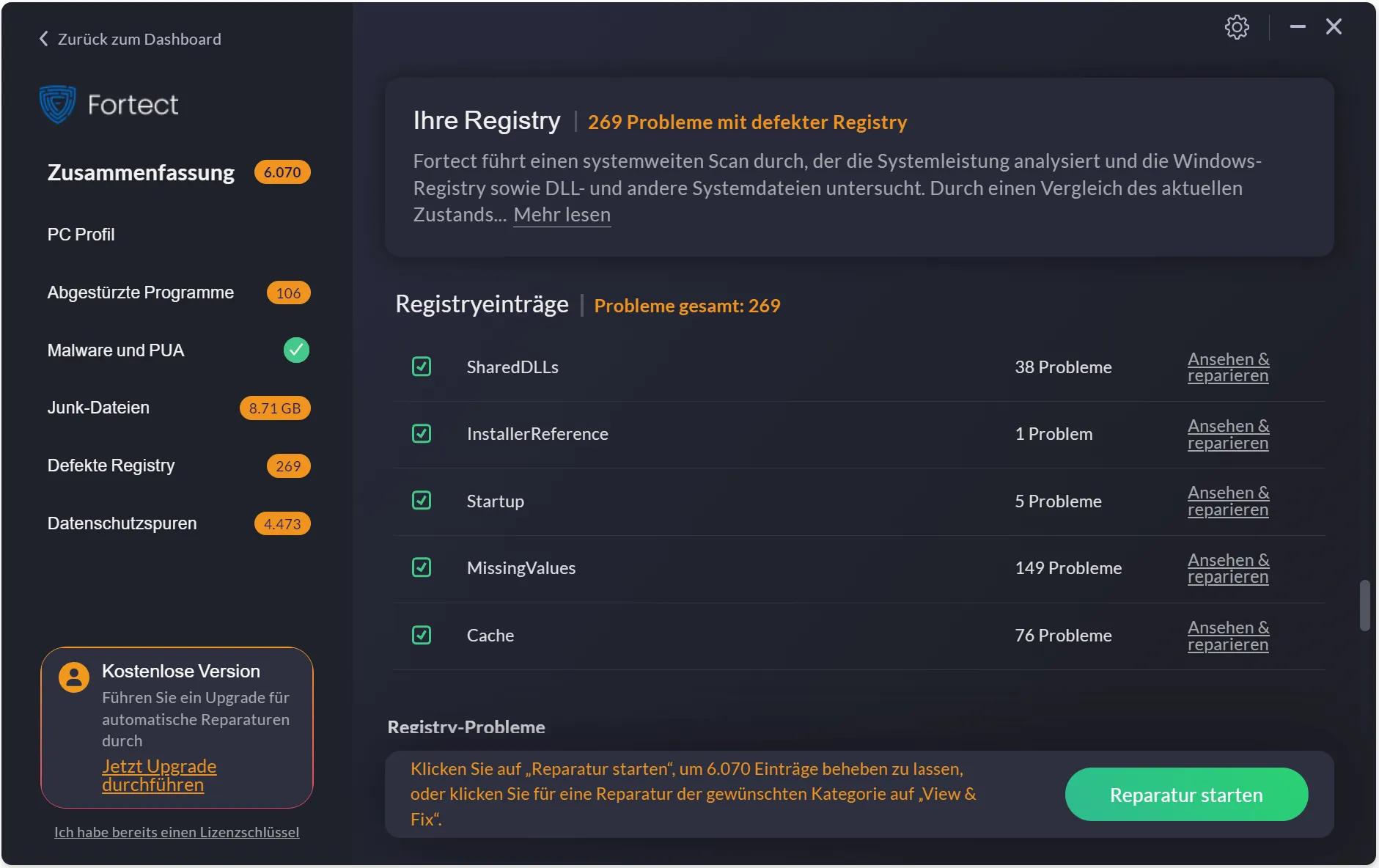Click Jetzt Upgrade durchführen link
This screenshot has height=868, width=1379.
(x=159, y=776)
